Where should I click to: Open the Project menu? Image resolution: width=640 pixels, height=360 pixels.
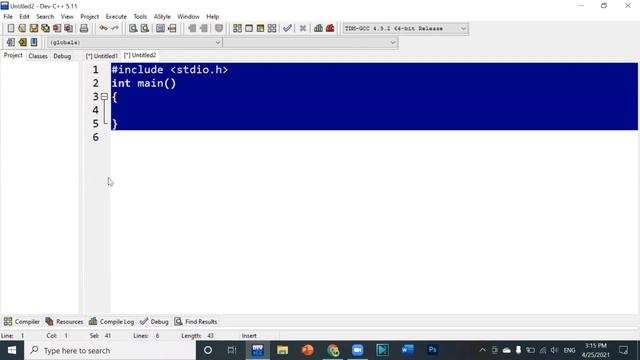(x=89, y=16)
